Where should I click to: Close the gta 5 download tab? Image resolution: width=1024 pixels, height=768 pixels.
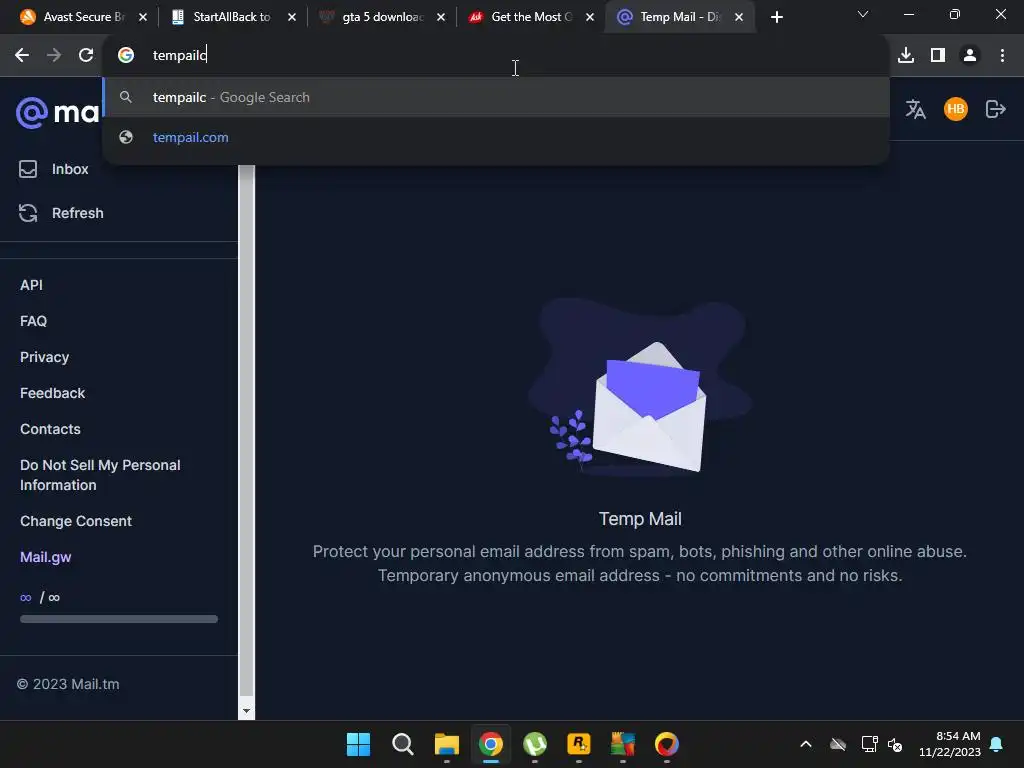(441, 18)
